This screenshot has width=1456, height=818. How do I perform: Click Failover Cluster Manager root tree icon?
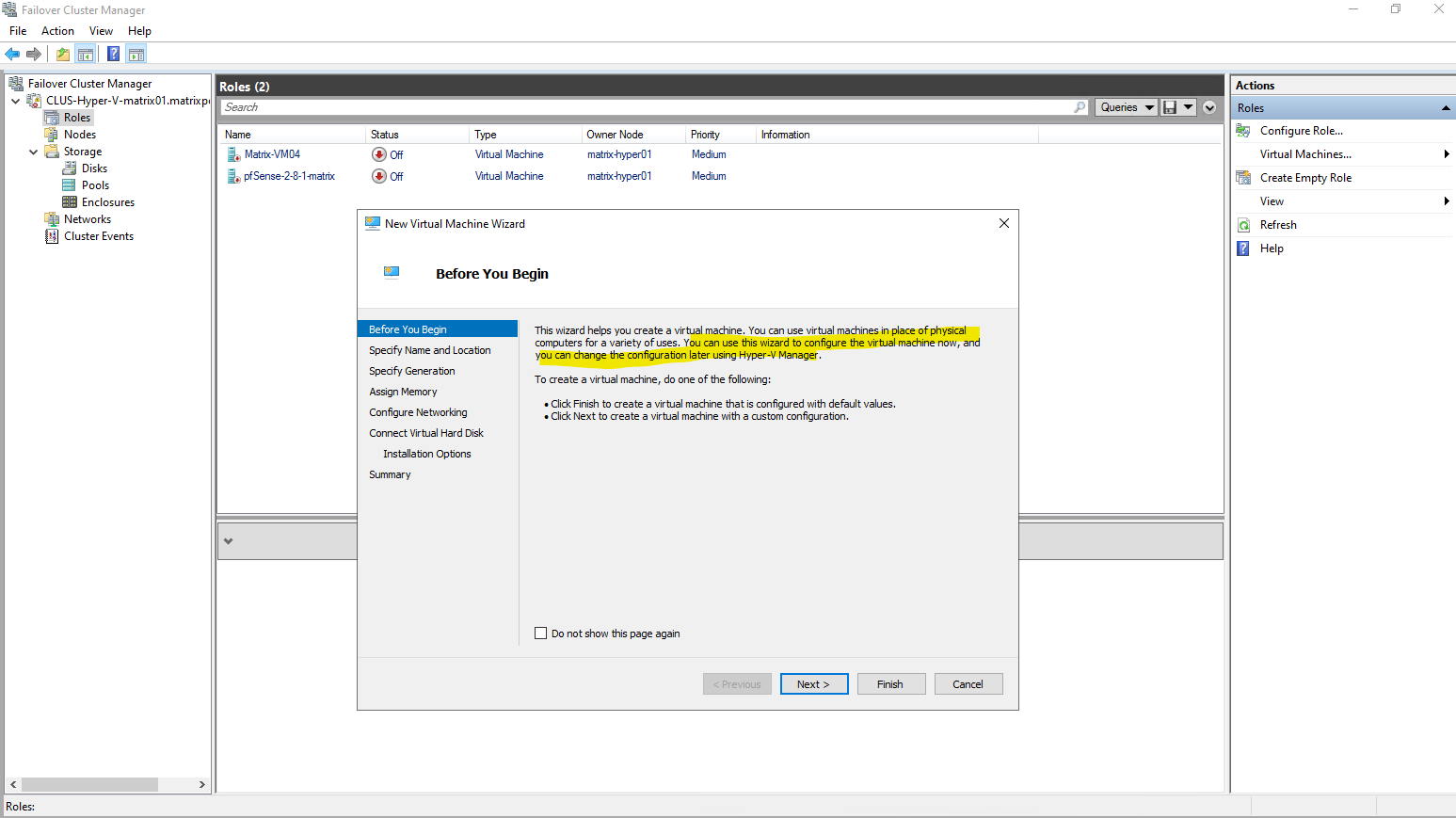coord(16,84)
